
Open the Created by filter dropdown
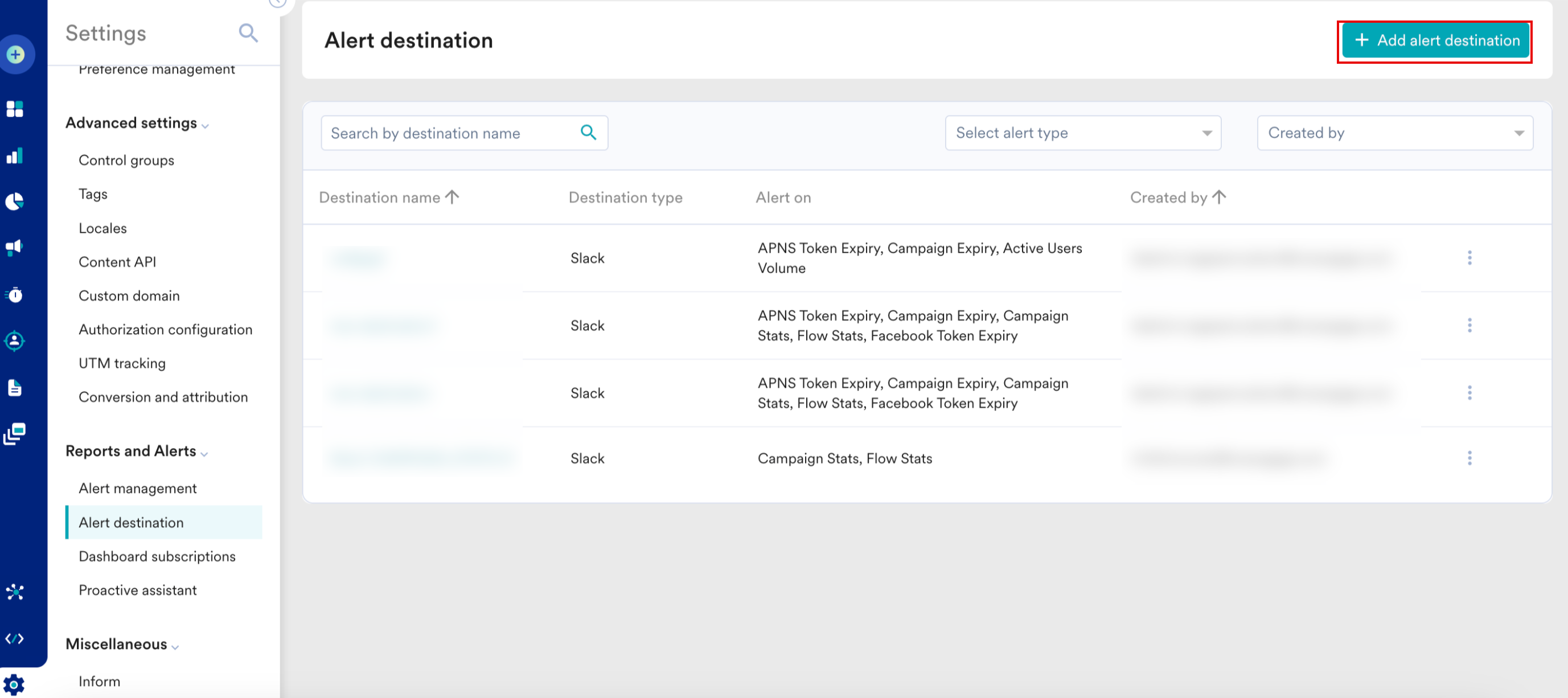pyautogui.click(x=1394, y=133)
